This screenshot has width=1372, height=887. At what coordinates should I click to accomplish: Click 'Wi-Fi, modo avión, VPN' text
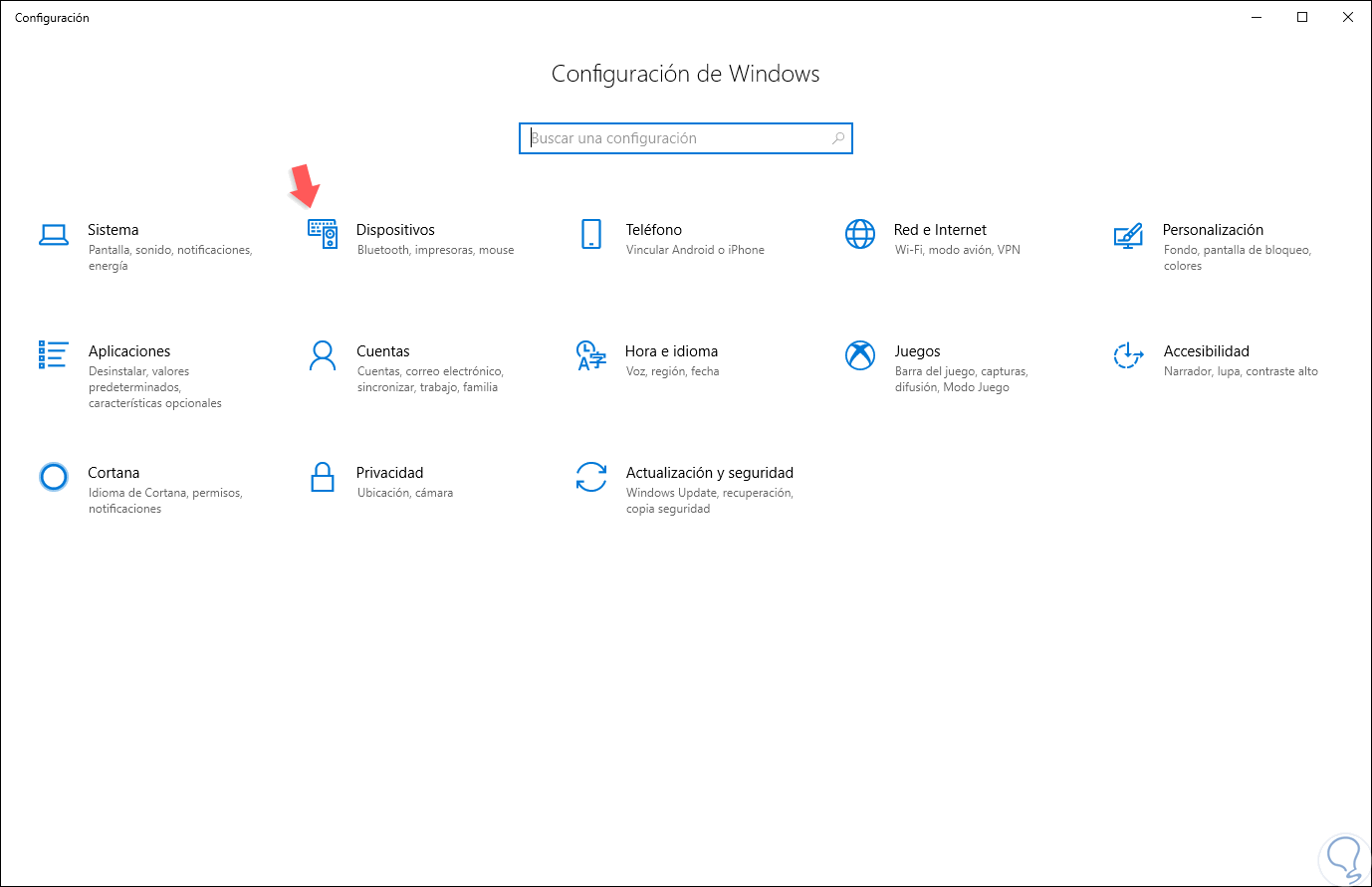(958, 250)
